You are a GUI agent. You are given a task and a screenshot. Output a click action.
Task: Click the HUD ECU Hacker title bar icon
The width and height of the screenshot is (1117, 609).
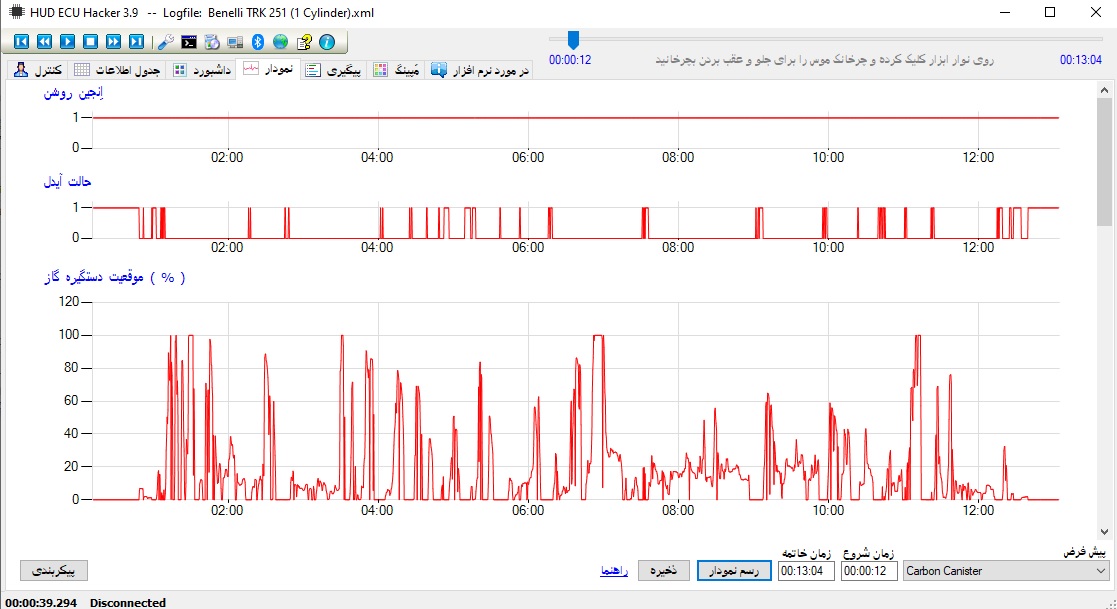(x=16, y=12)
